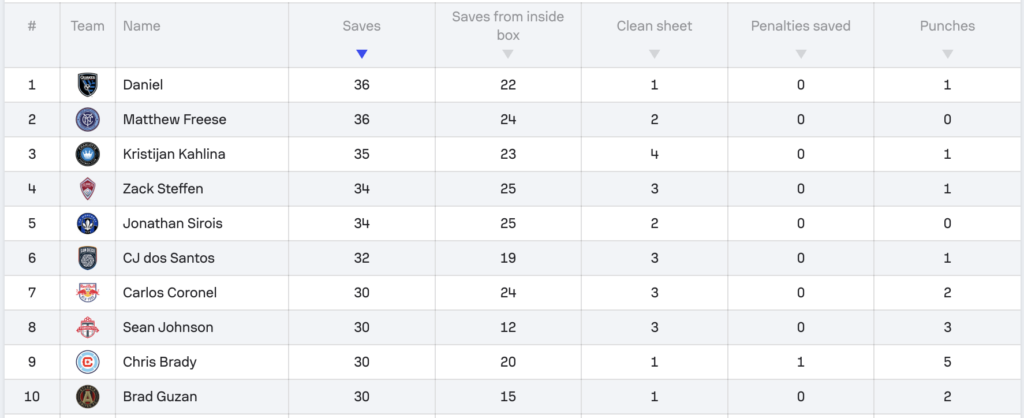Select the Name column header
Screen dimensions: 1024x418
tap(142, 26)
